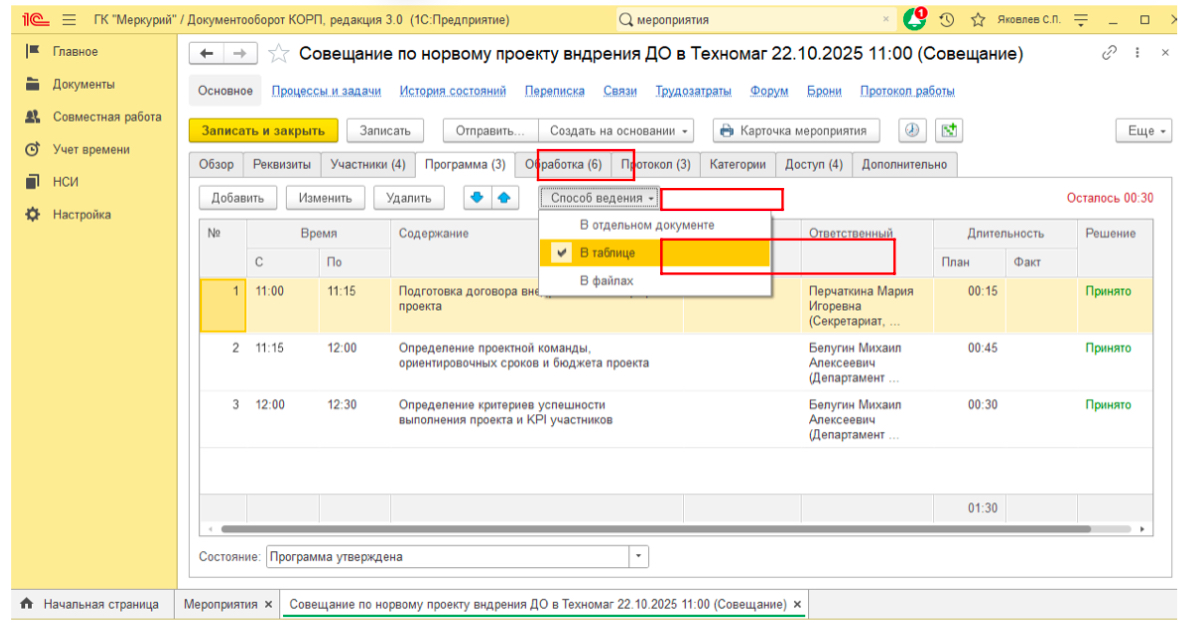Open Переписка link
The image size is (1179, 633).
click(555, 91)
